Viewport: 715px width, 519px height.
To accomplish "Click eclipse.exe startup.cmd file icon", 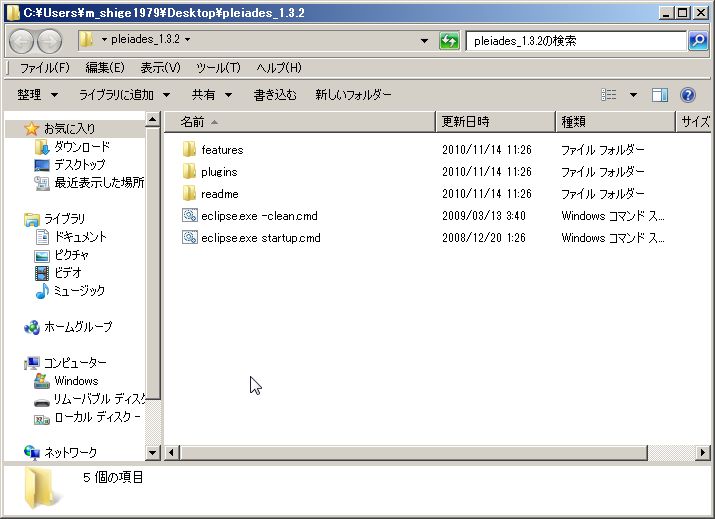I will [189, 237].
